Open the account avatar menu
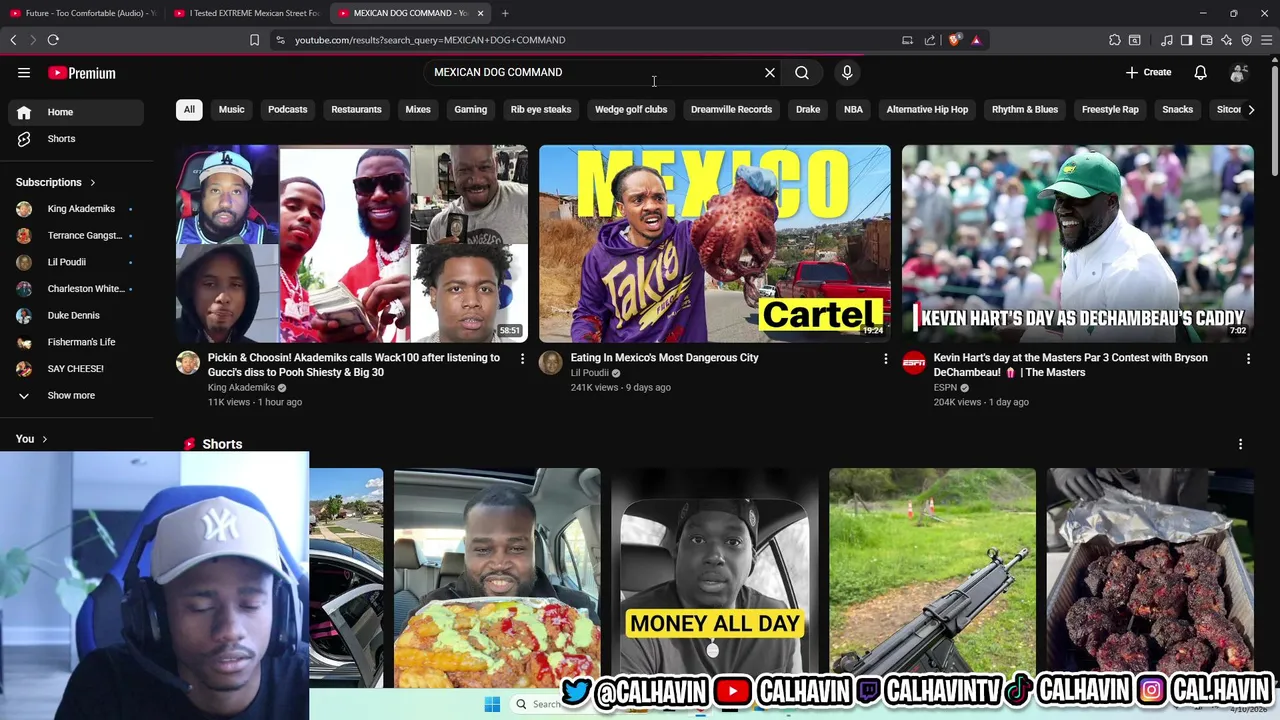This screenshot has width=1280, height=720. pyautogui.click(x=1238, y=73)
